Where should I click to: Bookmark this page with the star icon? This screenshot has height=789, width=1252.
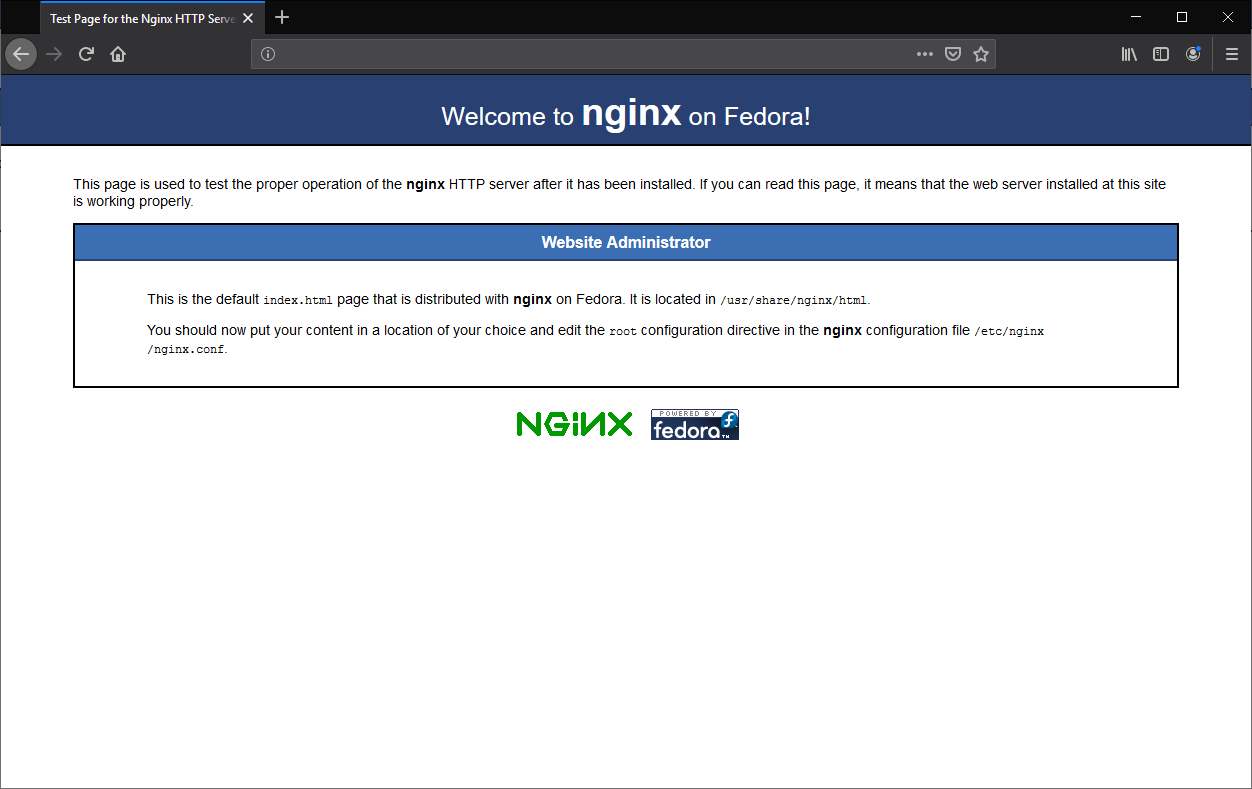(x=981, y=54)
